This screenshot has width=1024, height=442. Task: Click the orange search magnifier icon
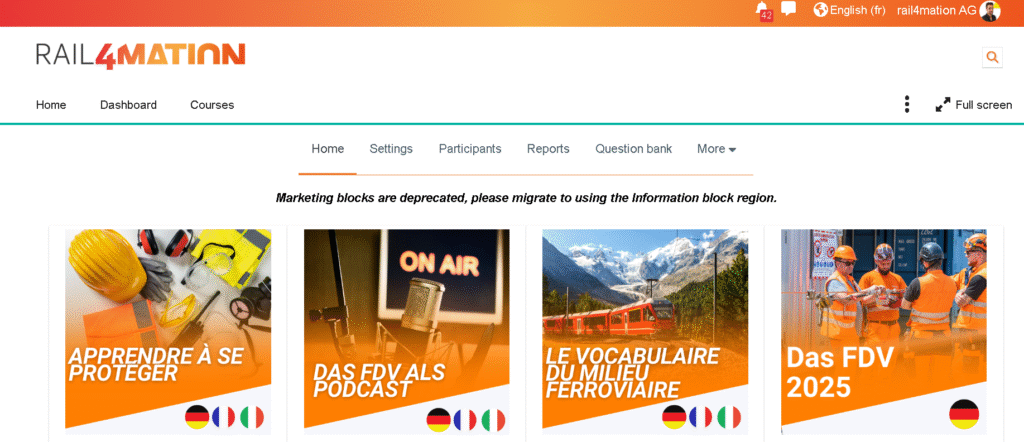[x=992, y=57]
